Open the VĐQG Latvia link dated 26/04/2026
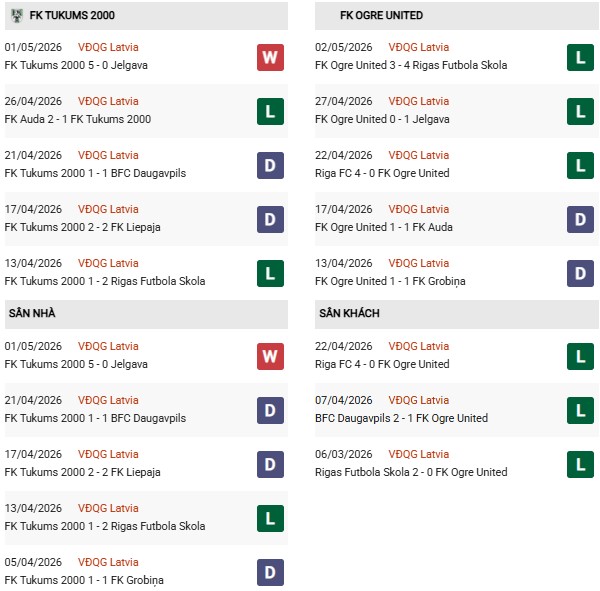 (x=108, y=101)
